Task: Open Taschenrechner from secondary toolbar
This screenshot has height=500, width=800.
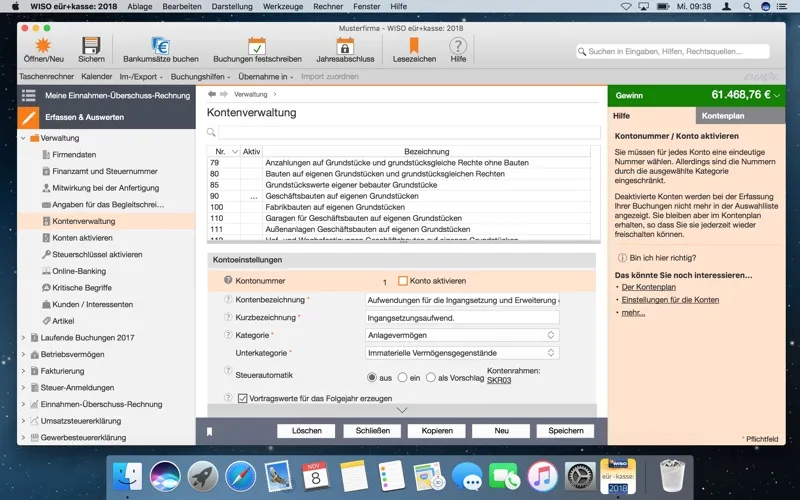Action: (46, 77)
